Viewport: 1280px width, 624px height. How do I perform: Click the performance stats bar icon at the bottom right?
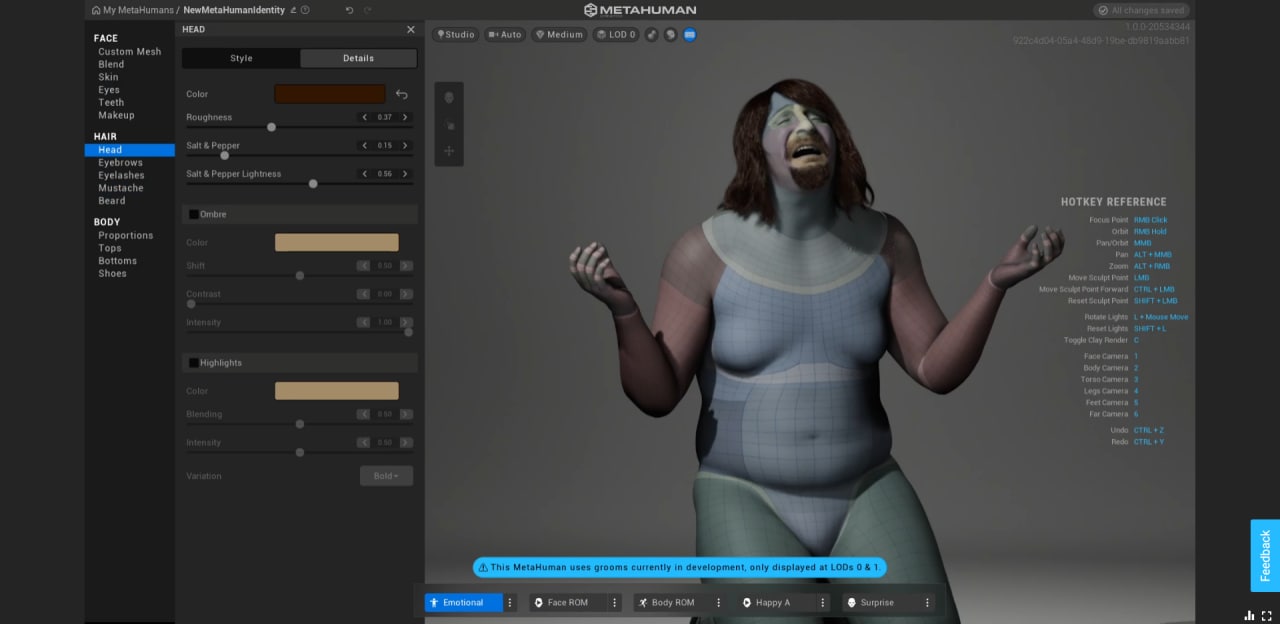[1249, 615]
